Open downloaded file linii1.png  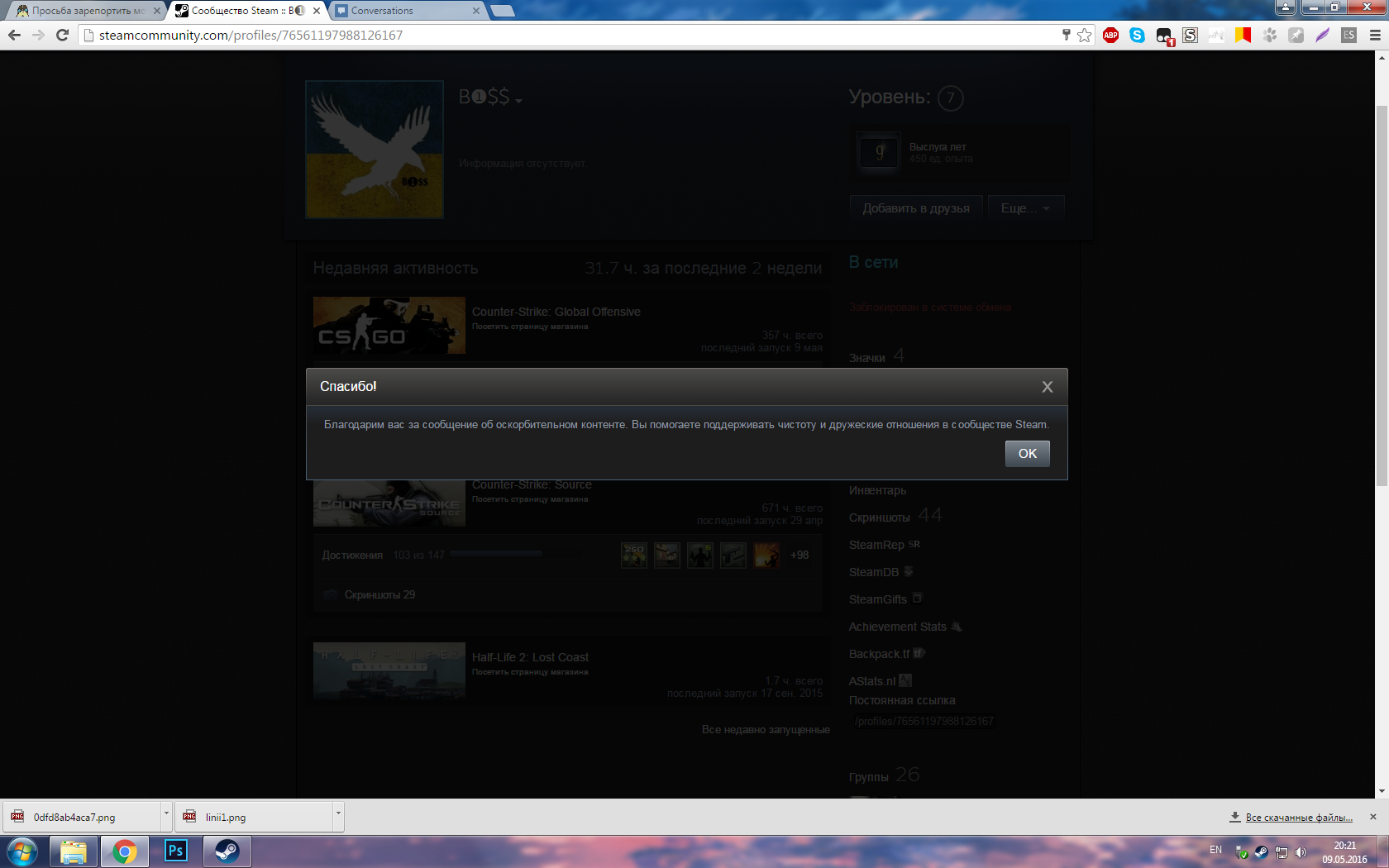click(x=253, y=817)
